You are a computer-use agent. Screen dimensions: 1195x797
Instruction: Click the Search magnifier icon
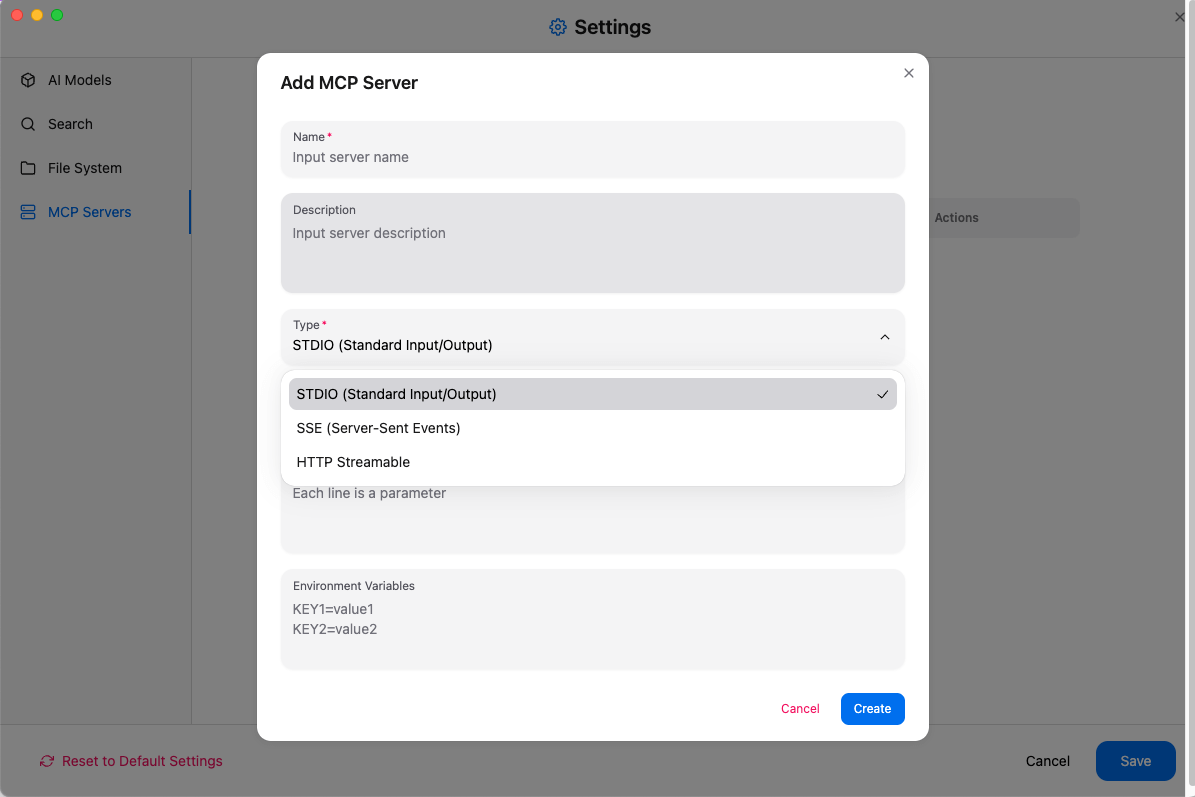27,124
